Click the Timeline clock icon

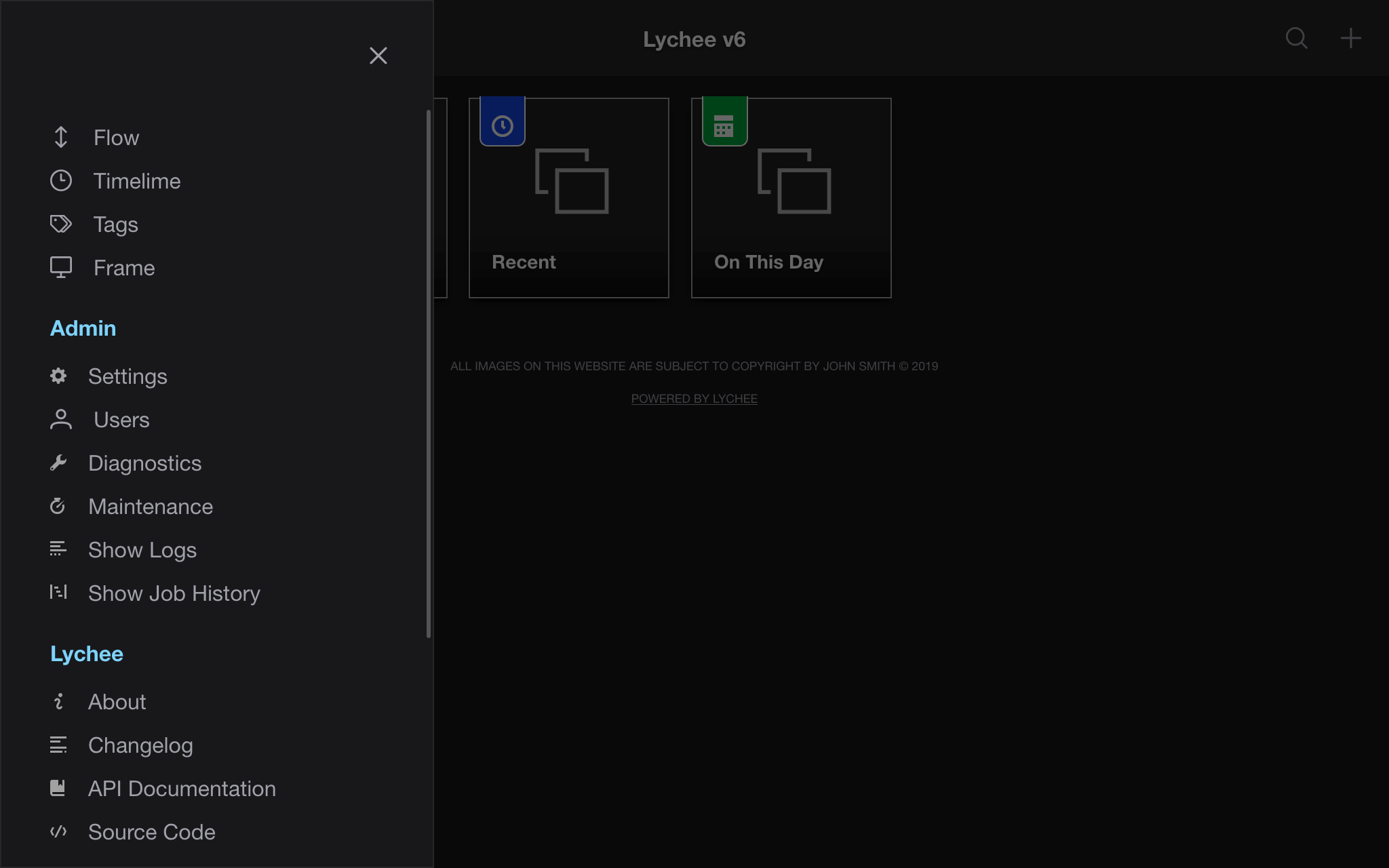[x=61, y=181]
